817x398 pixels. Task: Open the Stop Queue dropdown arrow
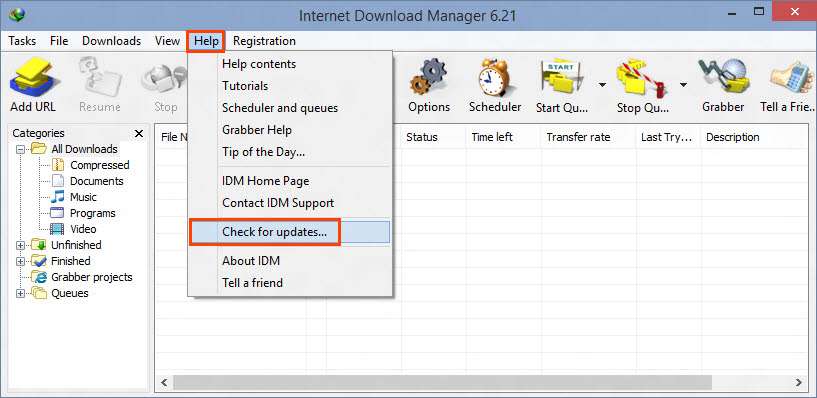click(x=683, y=84)
